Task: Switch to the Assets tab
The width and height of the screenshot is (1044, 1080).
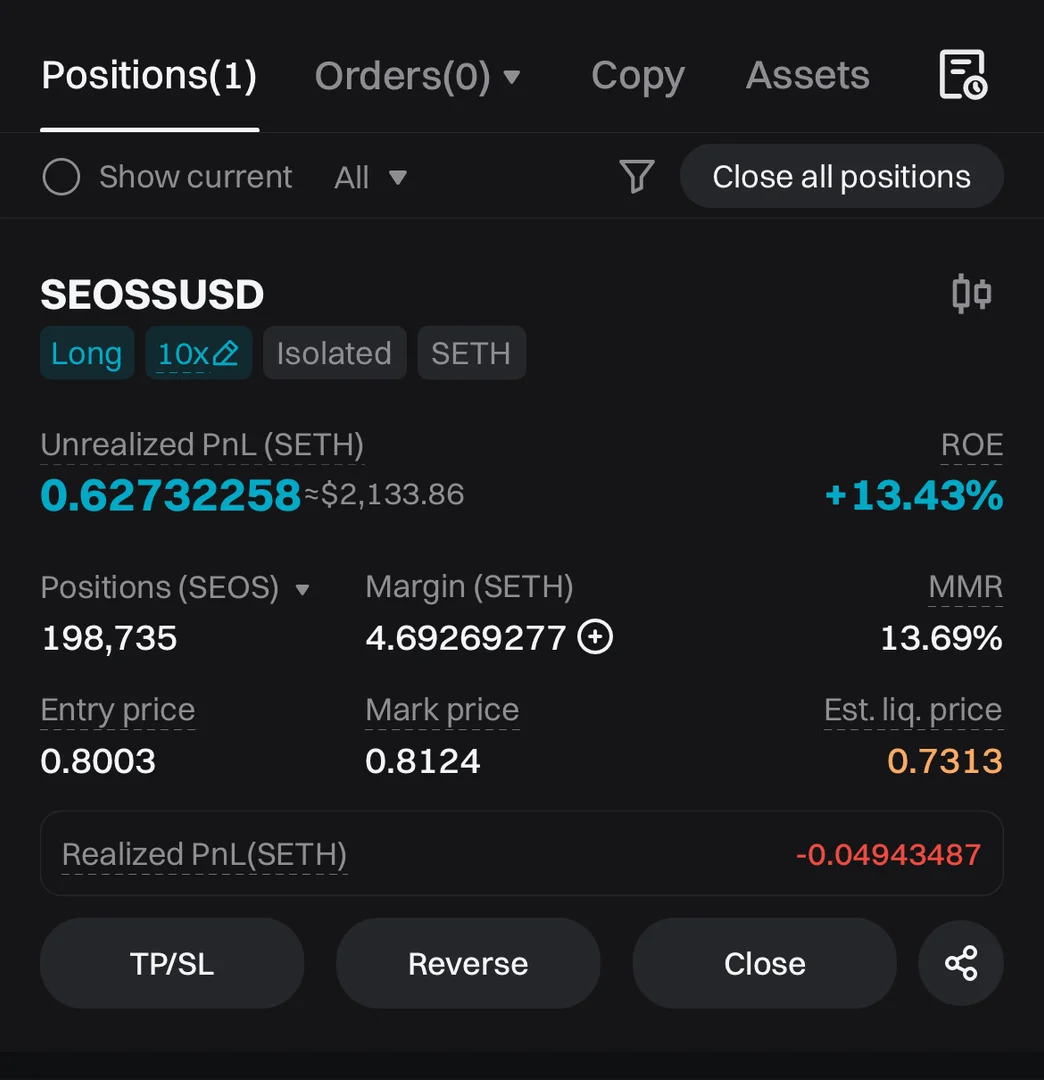Action: pyautogui.click(x=807, y=76)
